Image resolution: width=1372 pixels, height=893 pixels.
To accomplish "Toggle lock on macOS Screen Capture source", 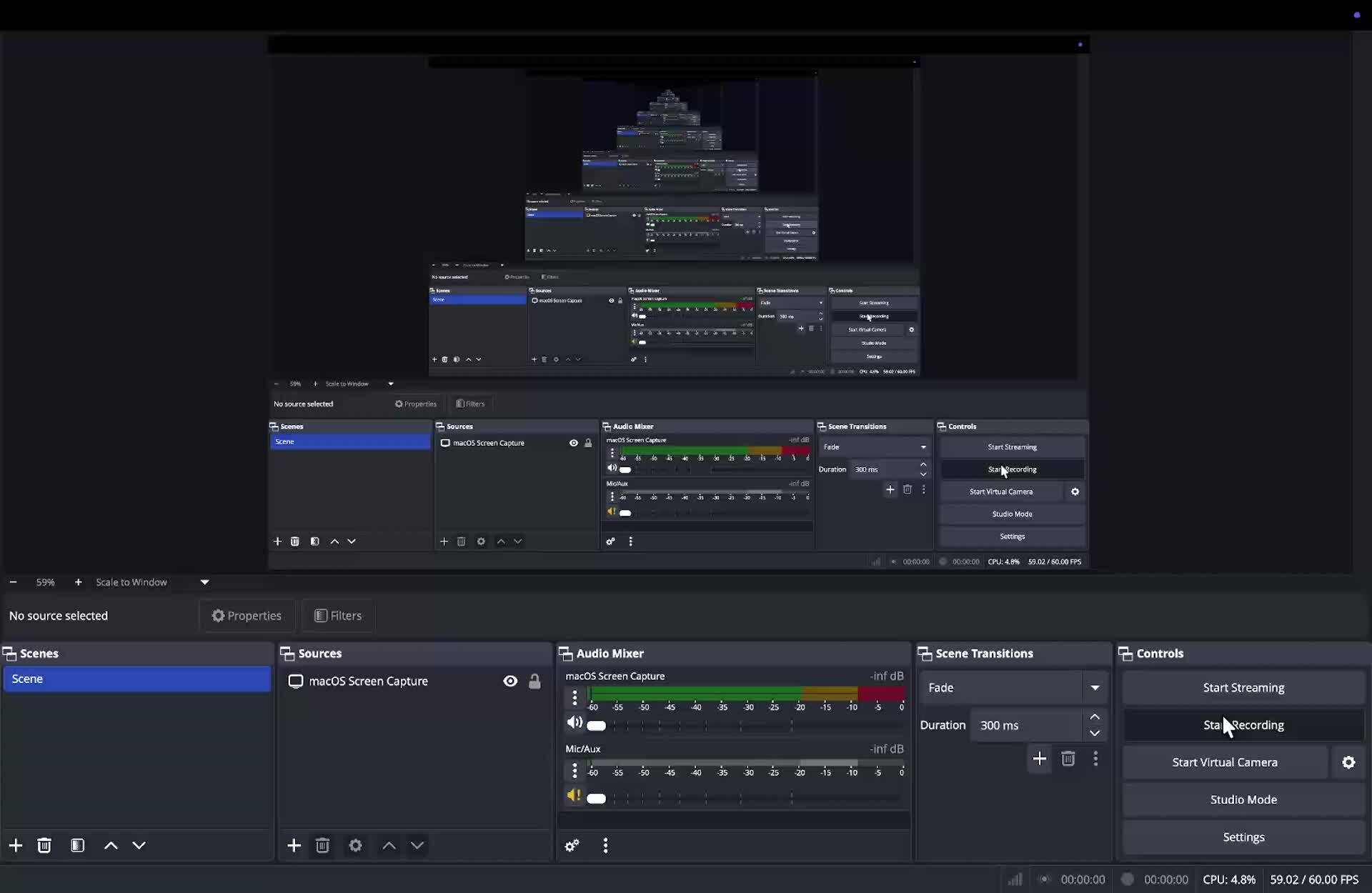I will [535, 682].
